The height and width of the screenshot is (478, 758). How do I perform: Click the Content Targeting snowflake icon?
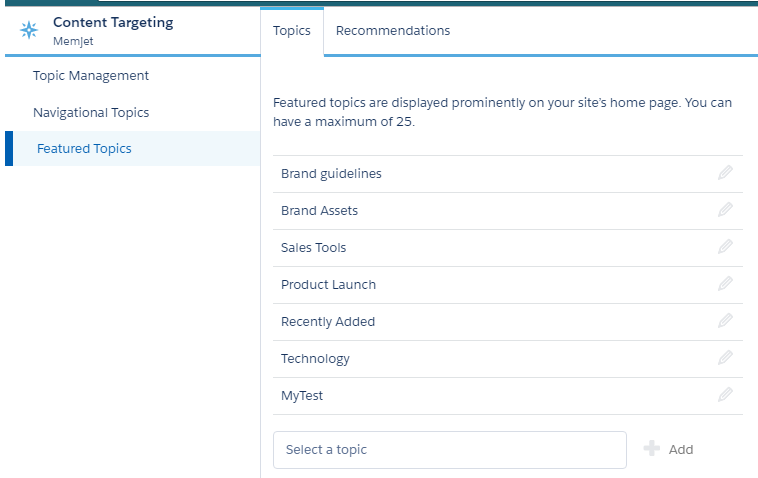[28, 30]
